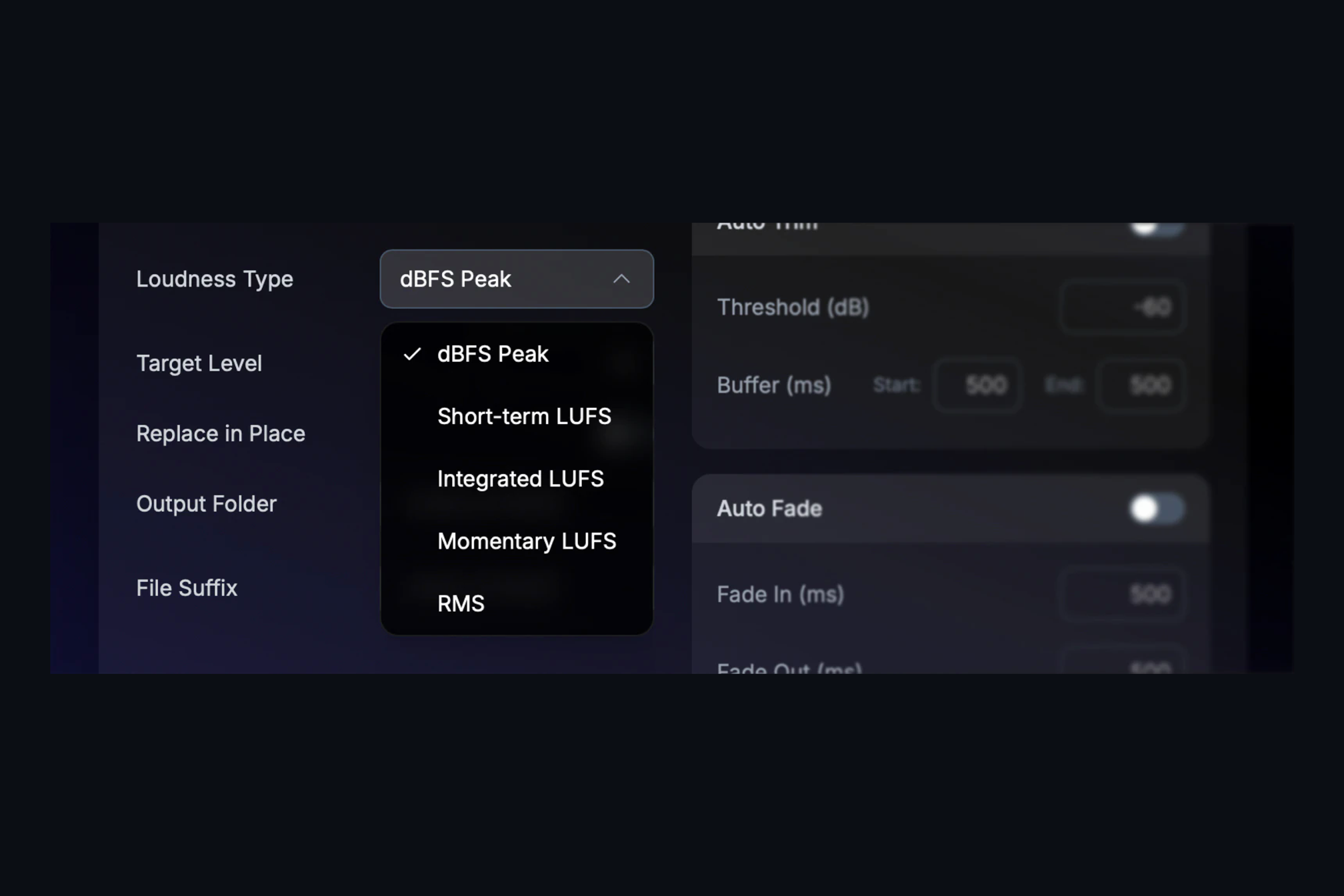Click the Replace in Place label
The height and width of the screenshot is (896, 1344).
pyautogui.click(x=221, y=433)
